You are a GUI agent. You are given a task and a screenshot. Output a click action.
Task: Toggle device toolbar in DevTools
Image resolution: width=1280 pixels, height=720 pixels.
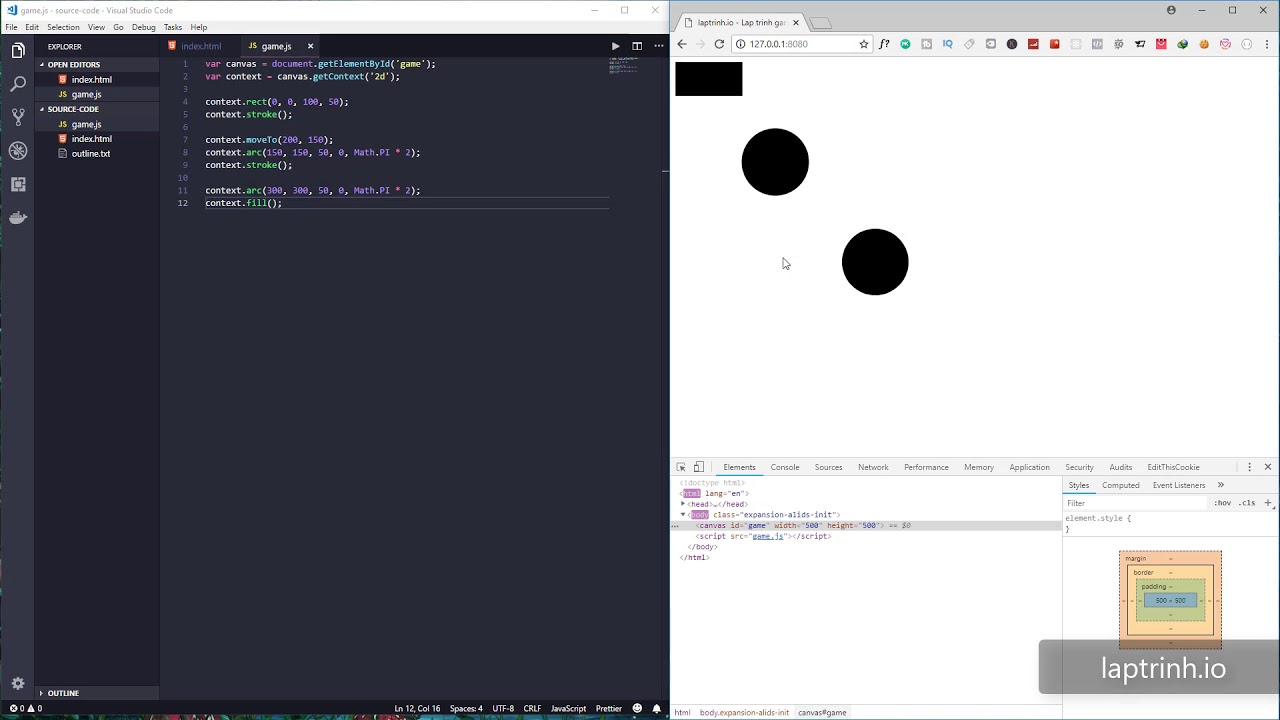699,467
